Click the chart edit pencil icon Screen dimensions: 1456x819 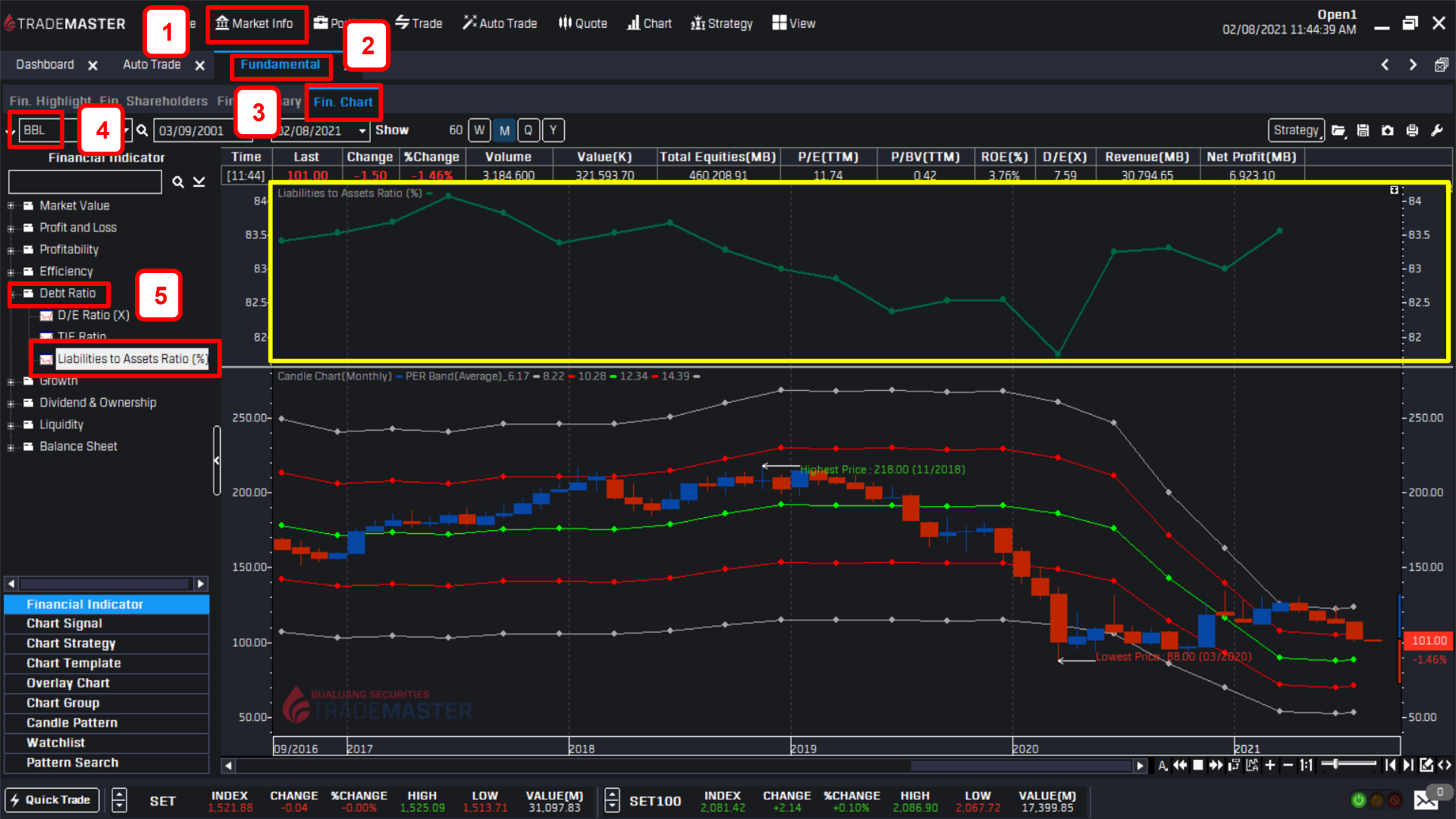[x=1426, y=765]
